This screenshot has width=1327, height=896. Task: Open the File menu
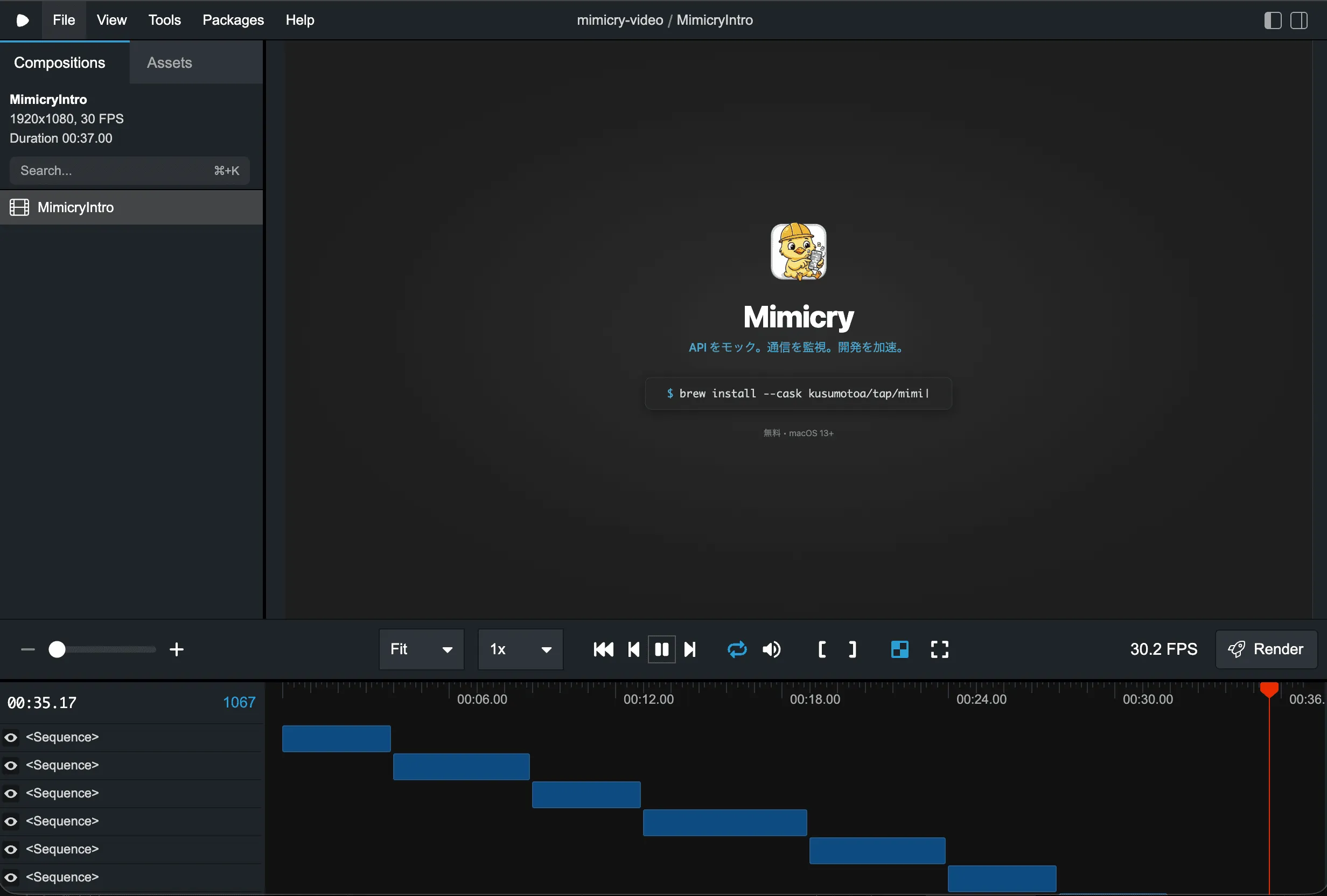(x=64, y=20)
